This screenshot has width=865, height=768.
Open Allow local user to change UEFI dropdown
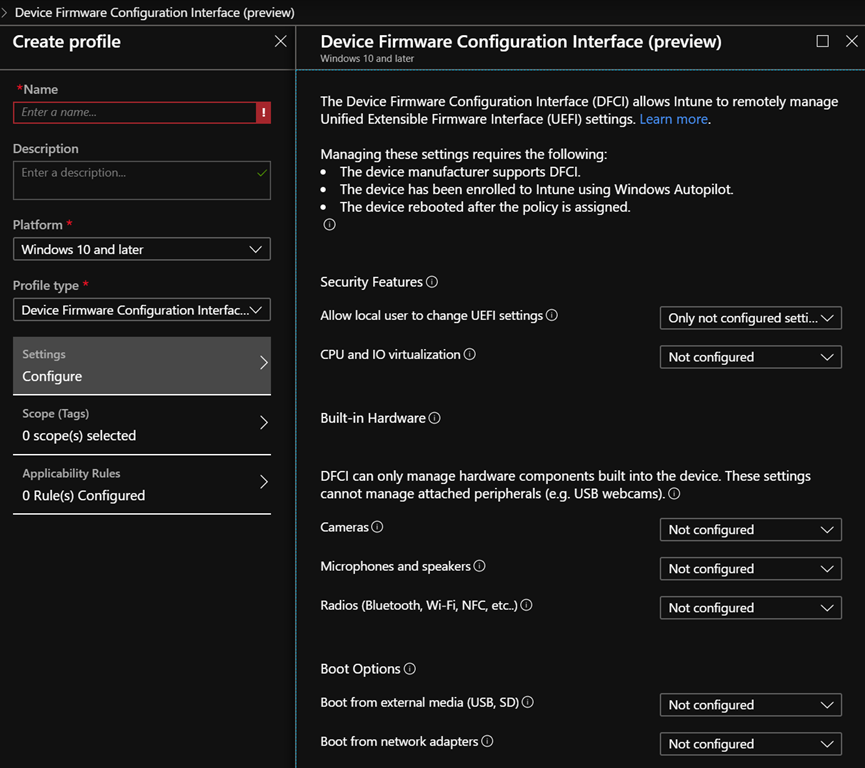coord(750,318)
